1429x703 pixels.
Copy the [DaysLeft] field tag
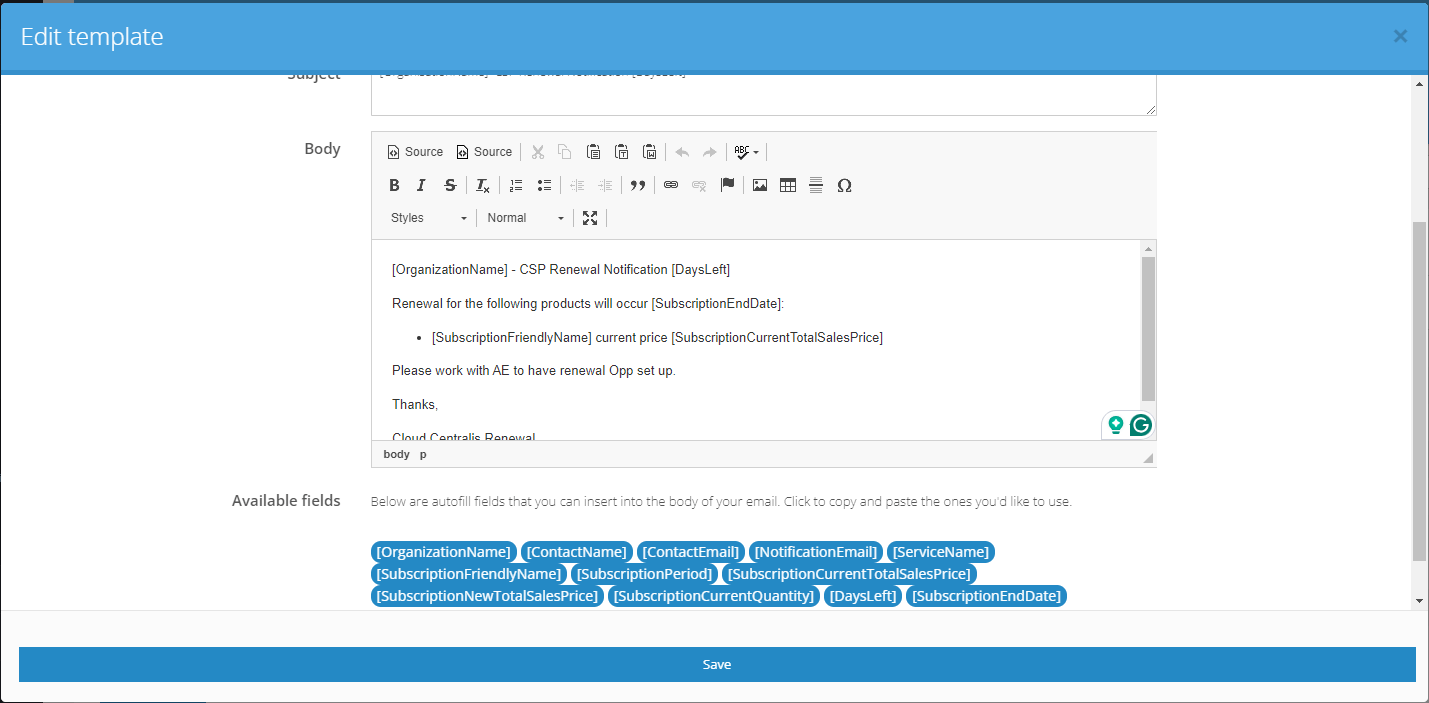(863, 596)
